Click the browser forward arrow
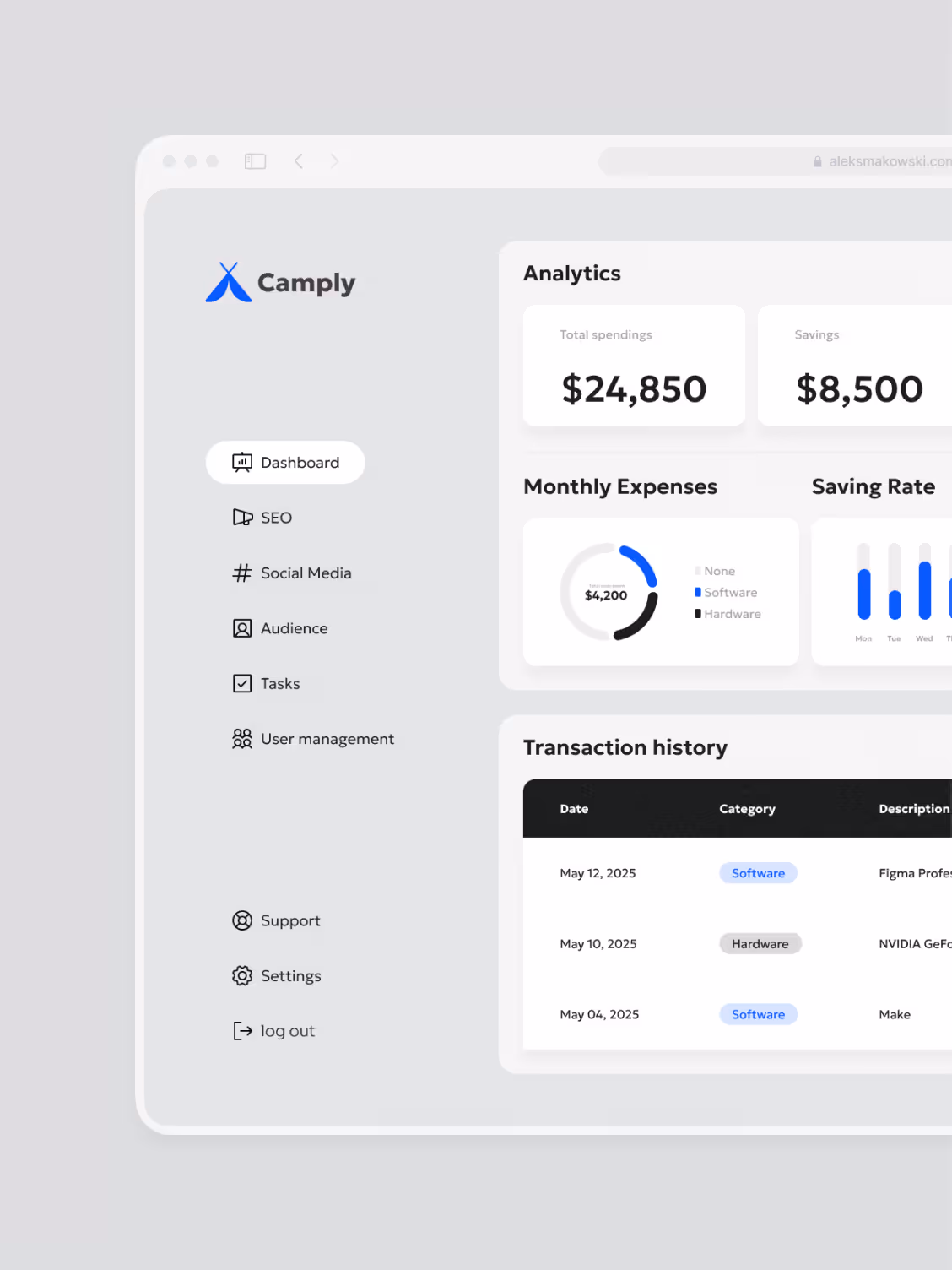Screen dimensions: 952x1270 click(335, 160)
